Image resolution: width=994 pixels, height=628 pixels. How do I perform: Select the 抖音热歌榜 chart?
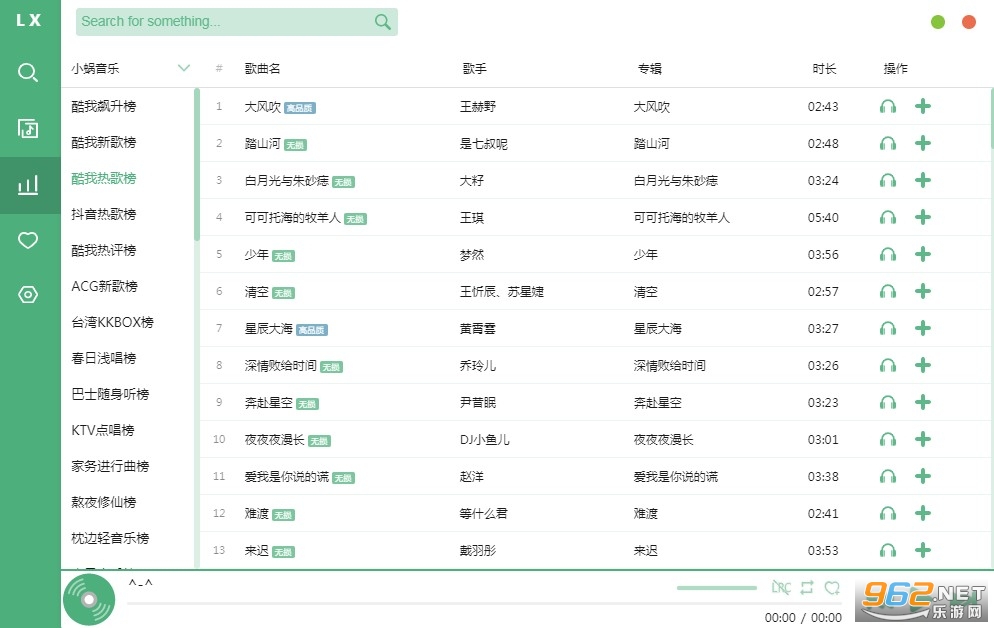point(104,214)
